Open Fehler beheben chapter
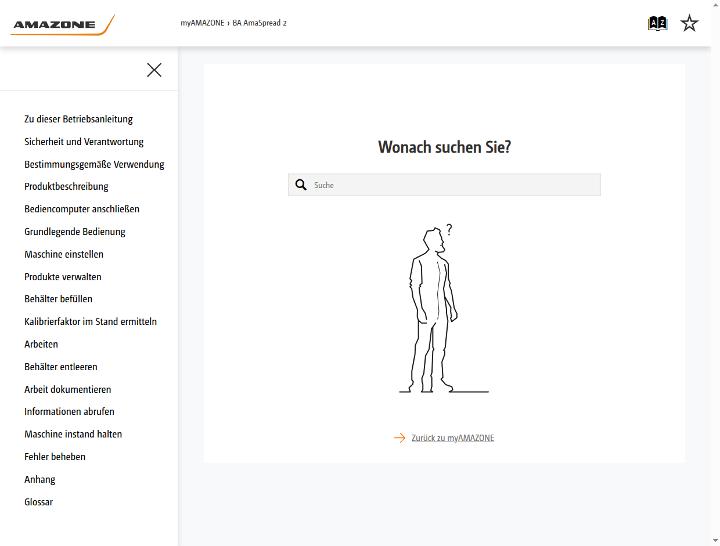Screen dimensions: 720x546 point(55,456)
